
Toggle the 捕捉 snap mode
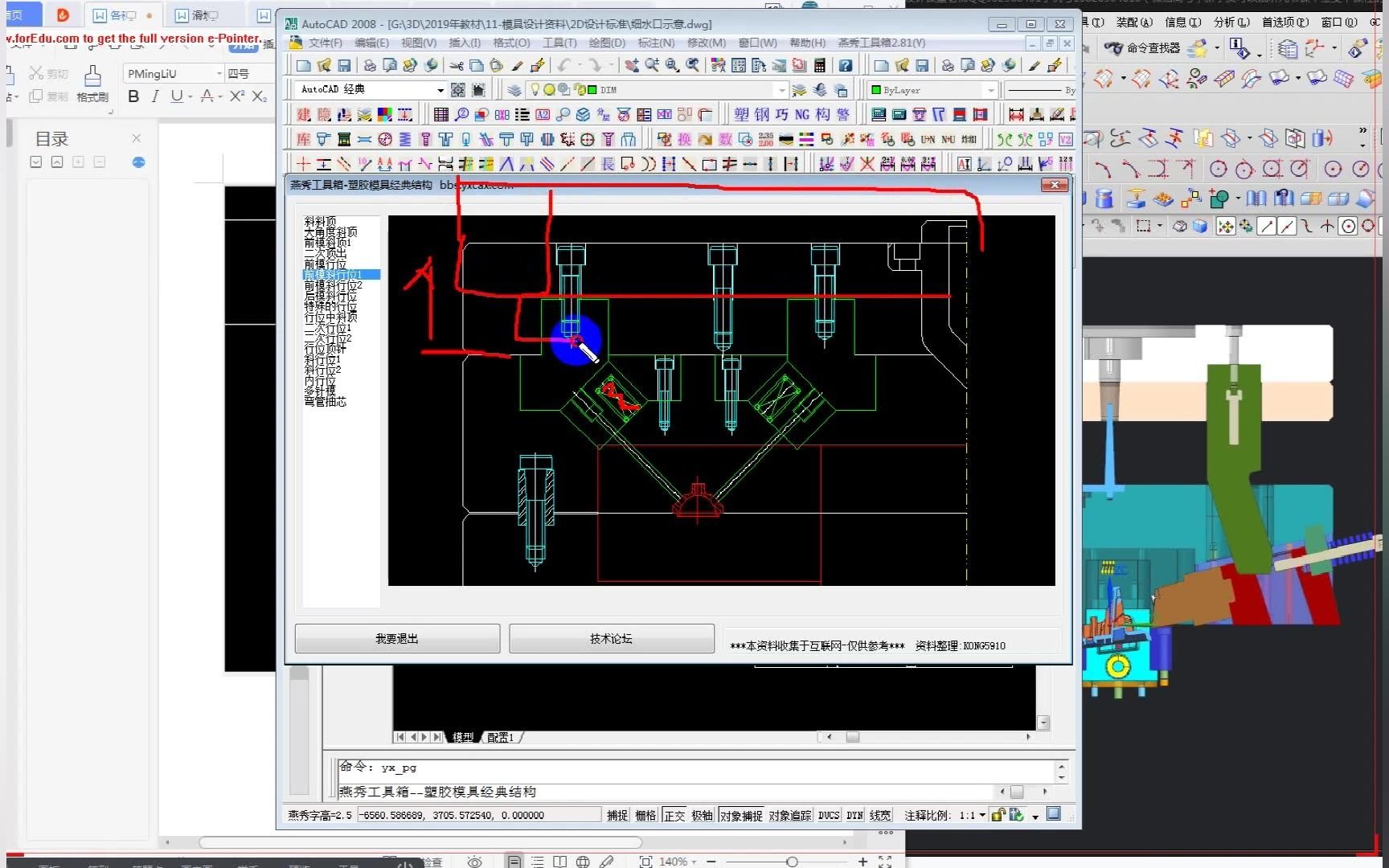click(617, 815)
